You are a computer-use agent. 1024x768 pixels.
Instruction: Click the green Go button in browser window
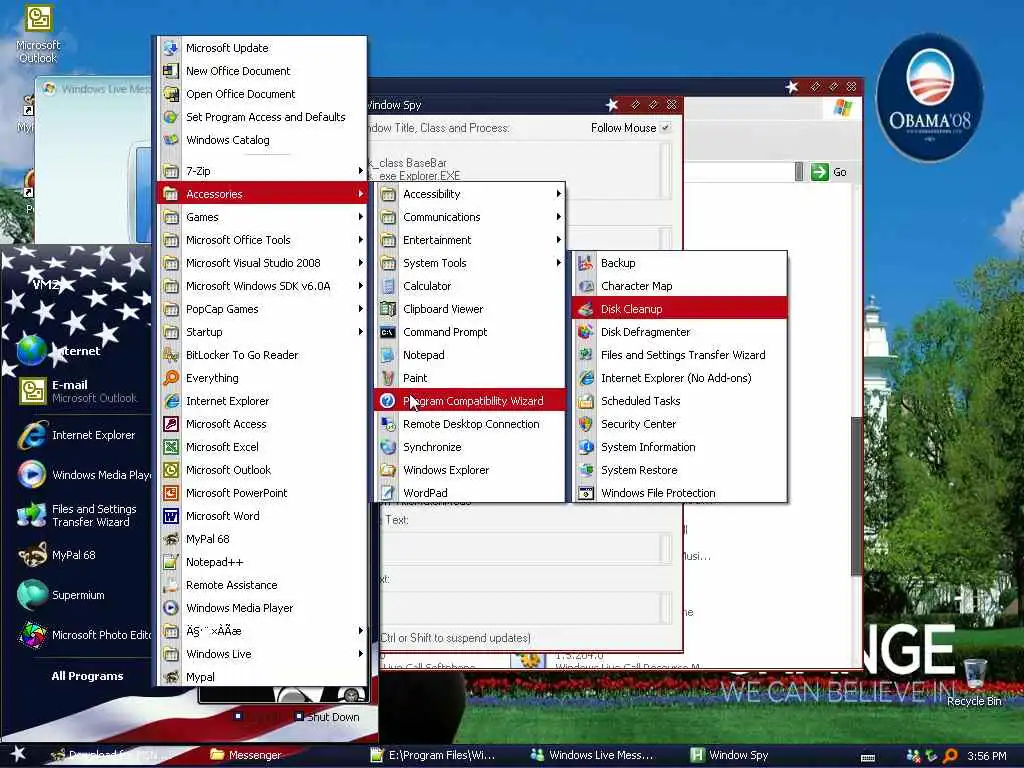coord(828,172)
